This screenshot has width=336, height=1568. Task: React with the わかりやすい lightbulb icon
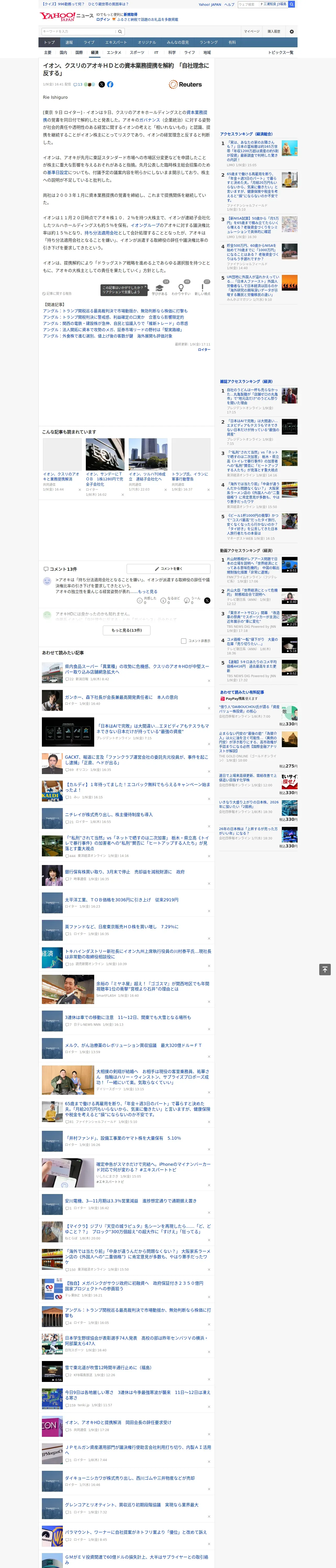coord(181,288)
